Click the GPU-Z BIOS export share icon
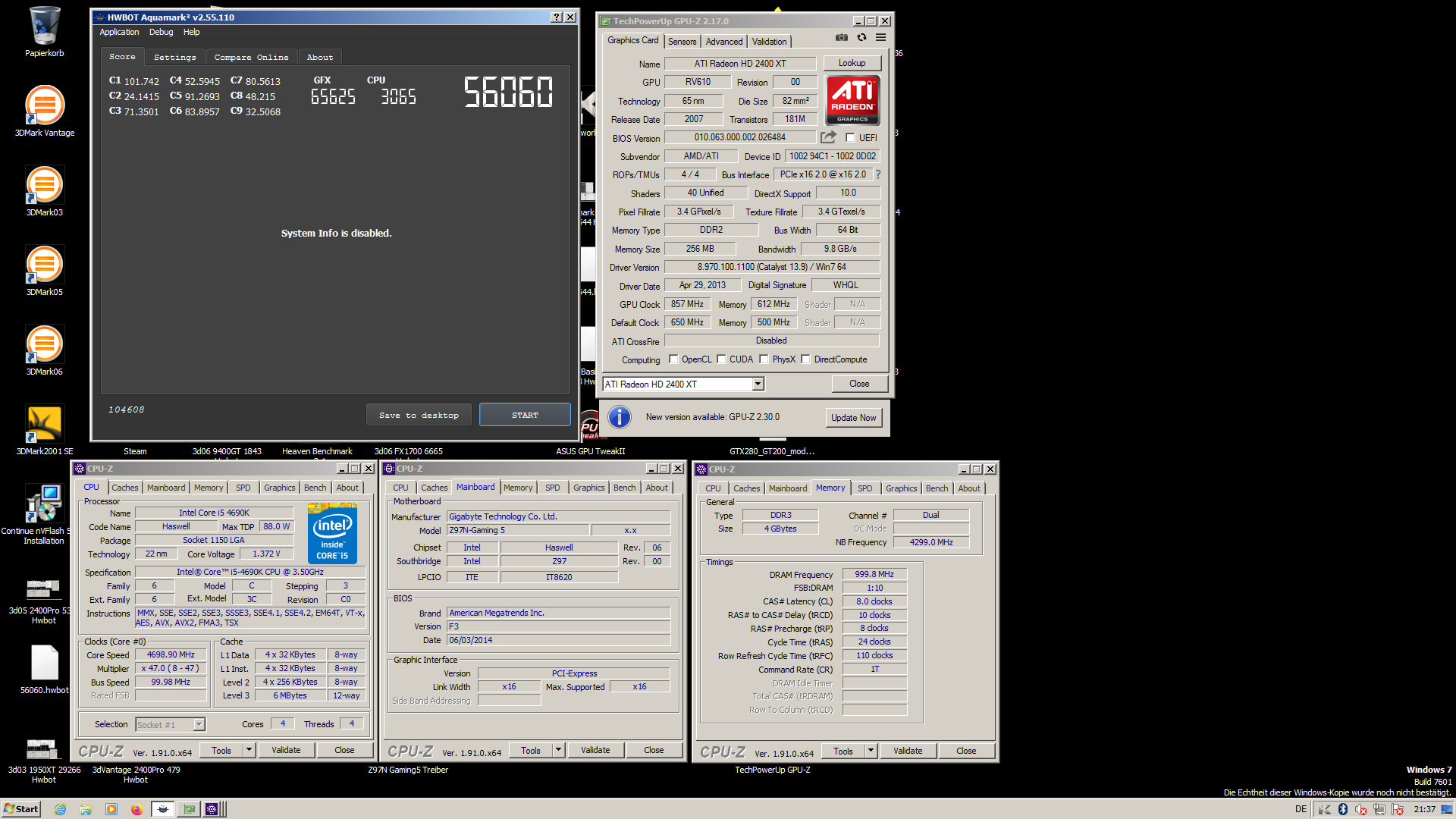The height and width of the screenshot is (819, 1456). click(828, 137)
